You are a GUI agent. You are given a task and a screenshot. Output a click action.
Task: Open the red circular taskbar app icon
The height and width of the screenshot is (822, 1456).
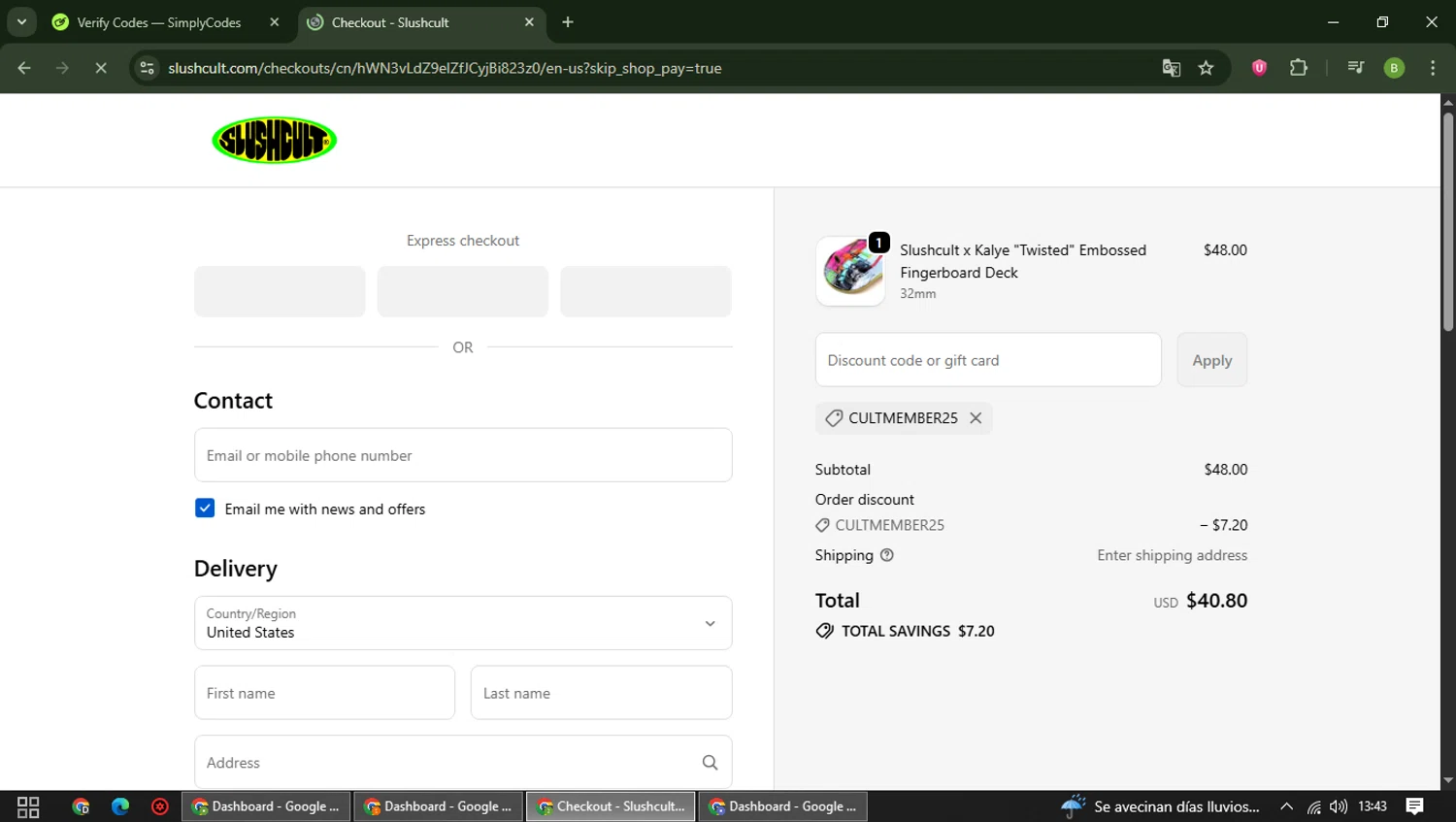click(x=160, y=806)
